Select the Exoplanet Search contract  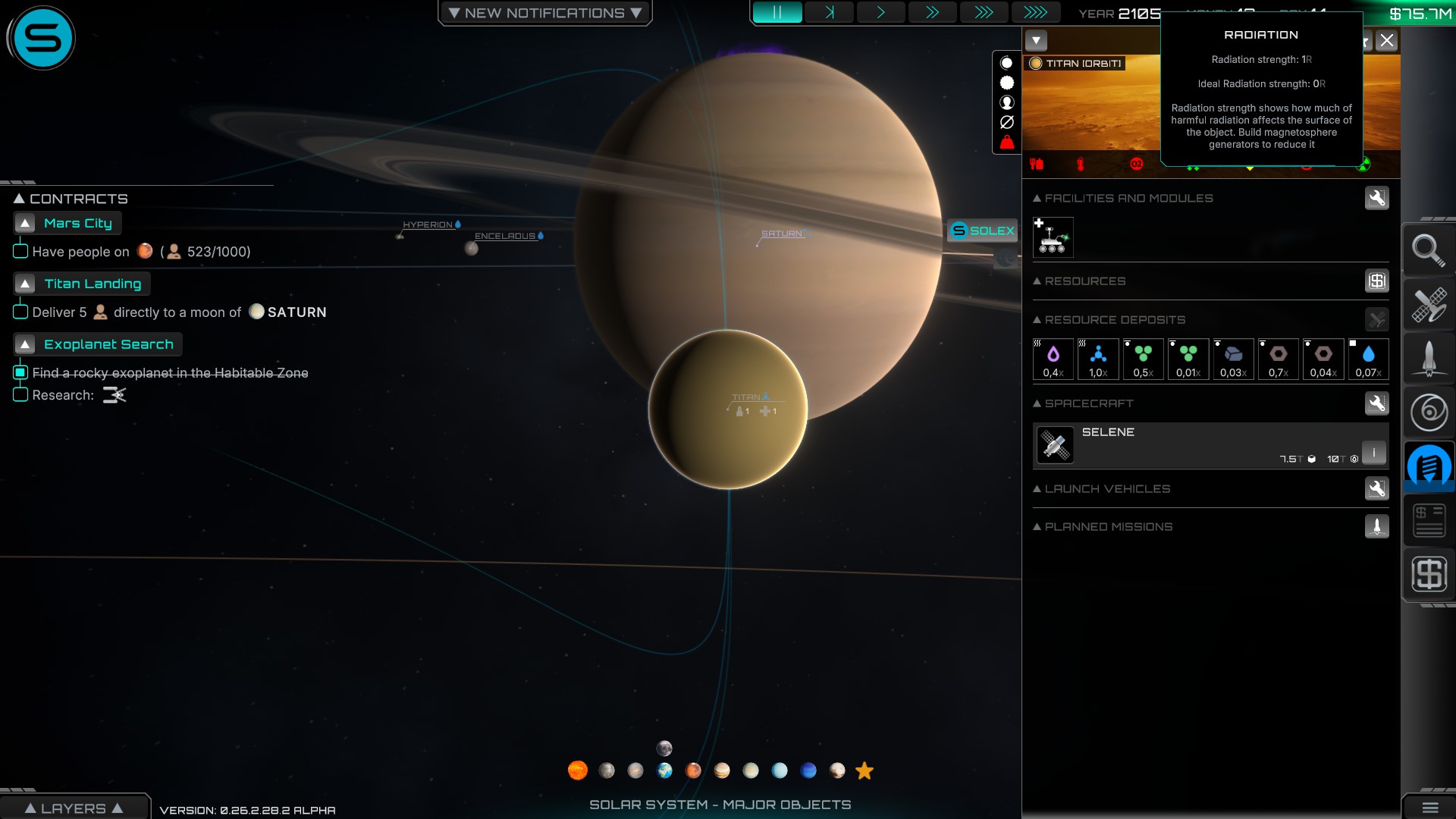(108, 344)
